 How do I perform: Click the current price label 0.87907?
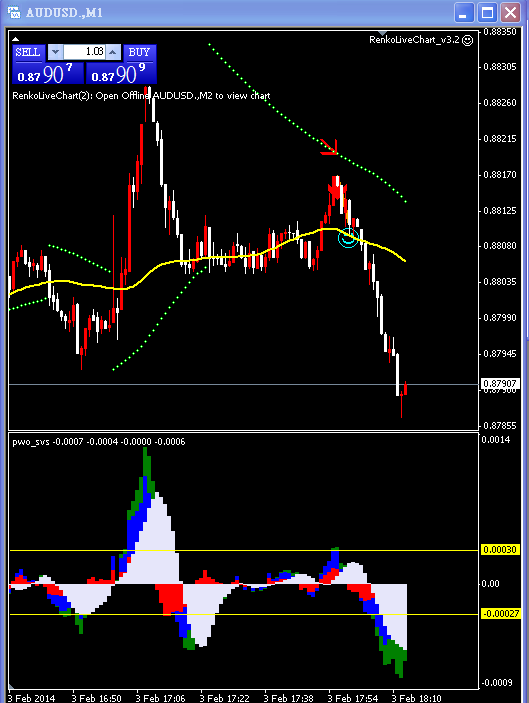tap(500, 384)
